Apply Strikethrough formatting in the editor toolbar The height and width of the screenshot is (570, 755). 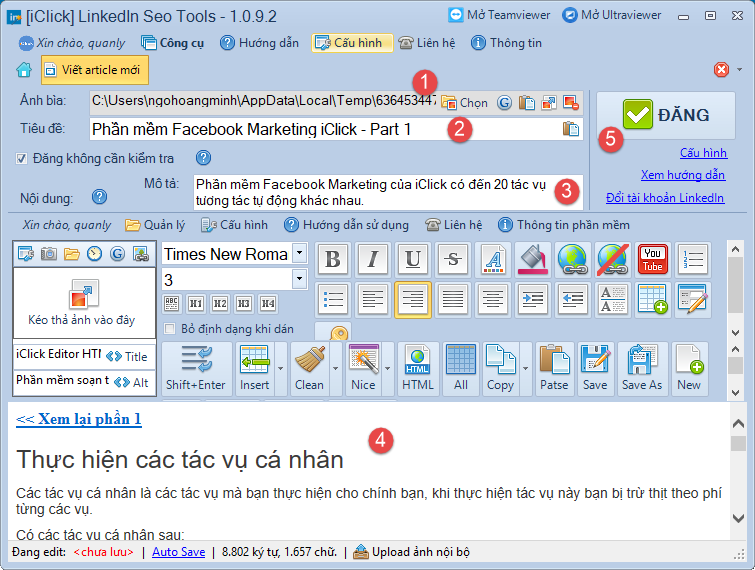[453, 259]
